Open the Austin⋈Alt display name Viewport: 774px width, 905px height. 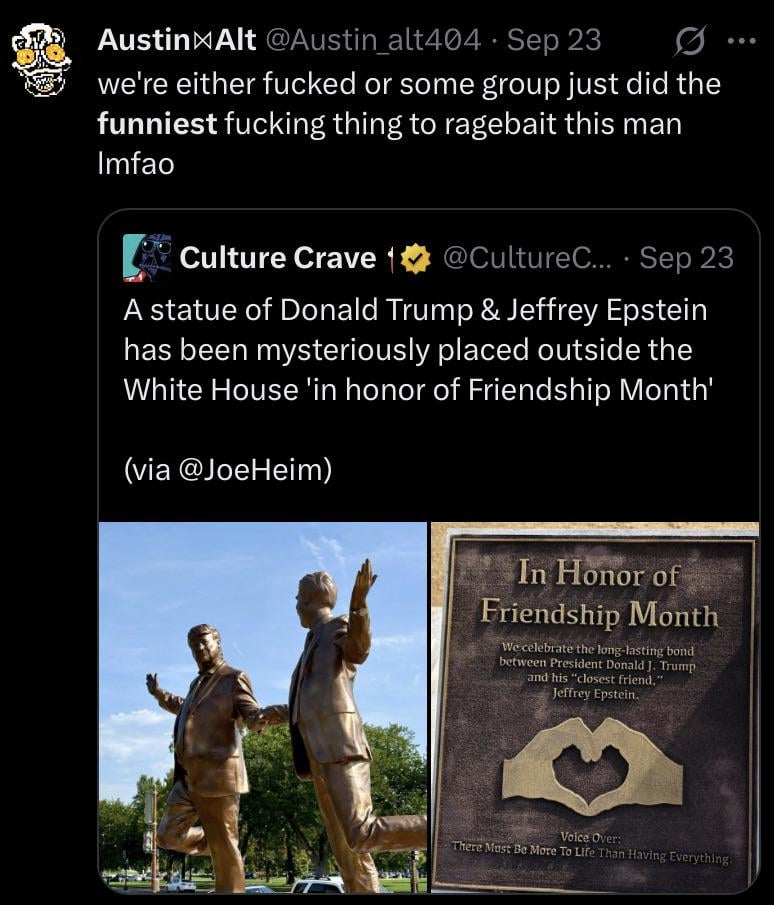click(x=177, y=40)
